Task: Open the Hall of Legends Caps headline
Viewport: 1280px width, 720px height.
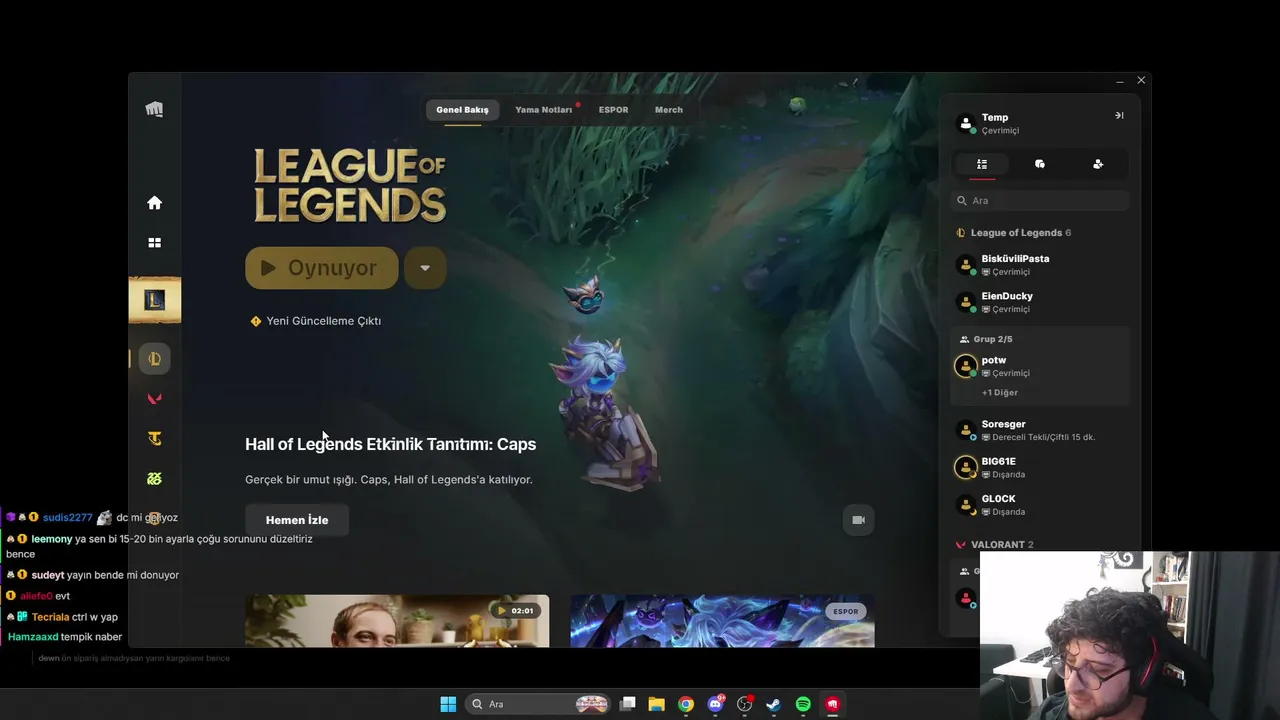Action: (390, 444)
